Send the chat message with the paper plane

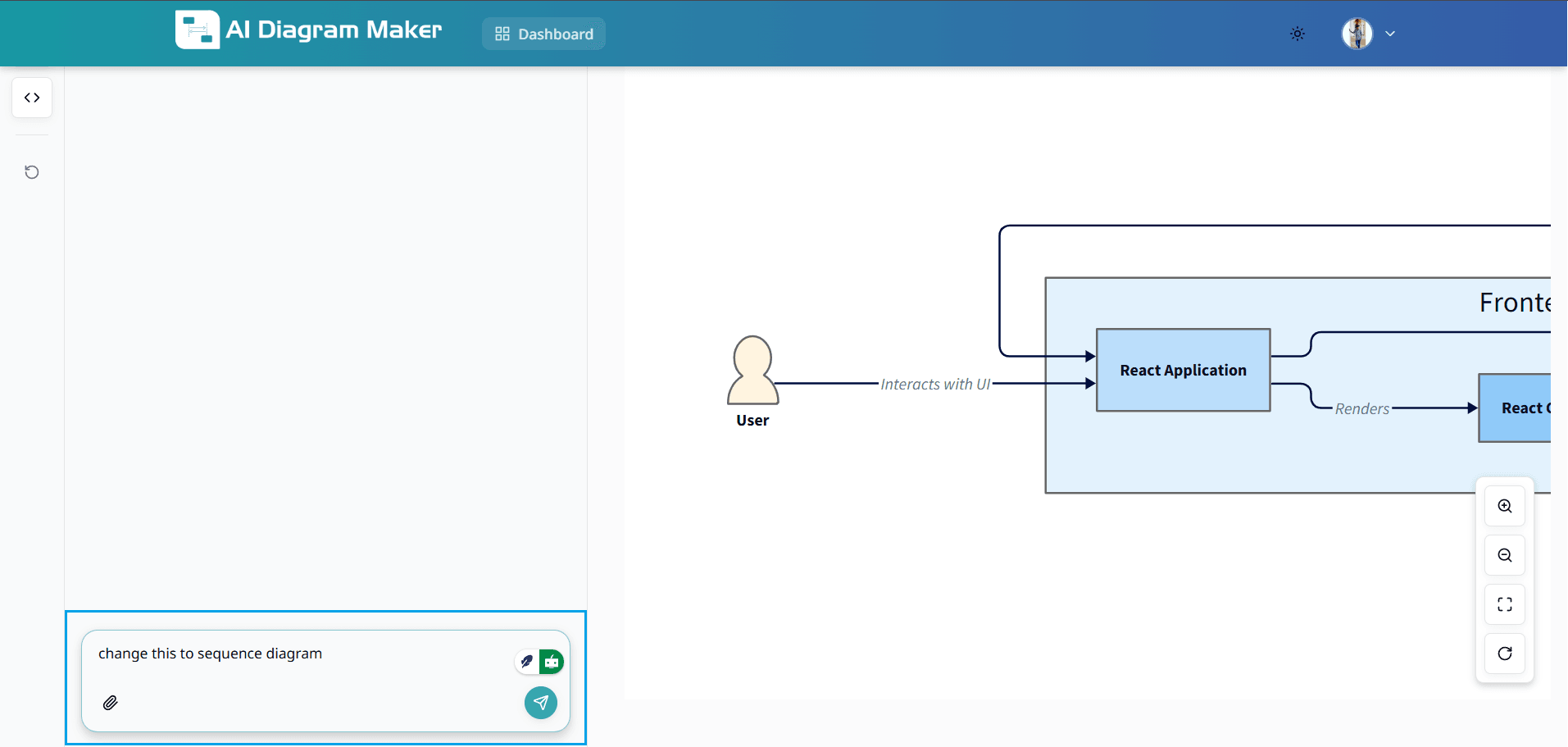click(540, 703)
